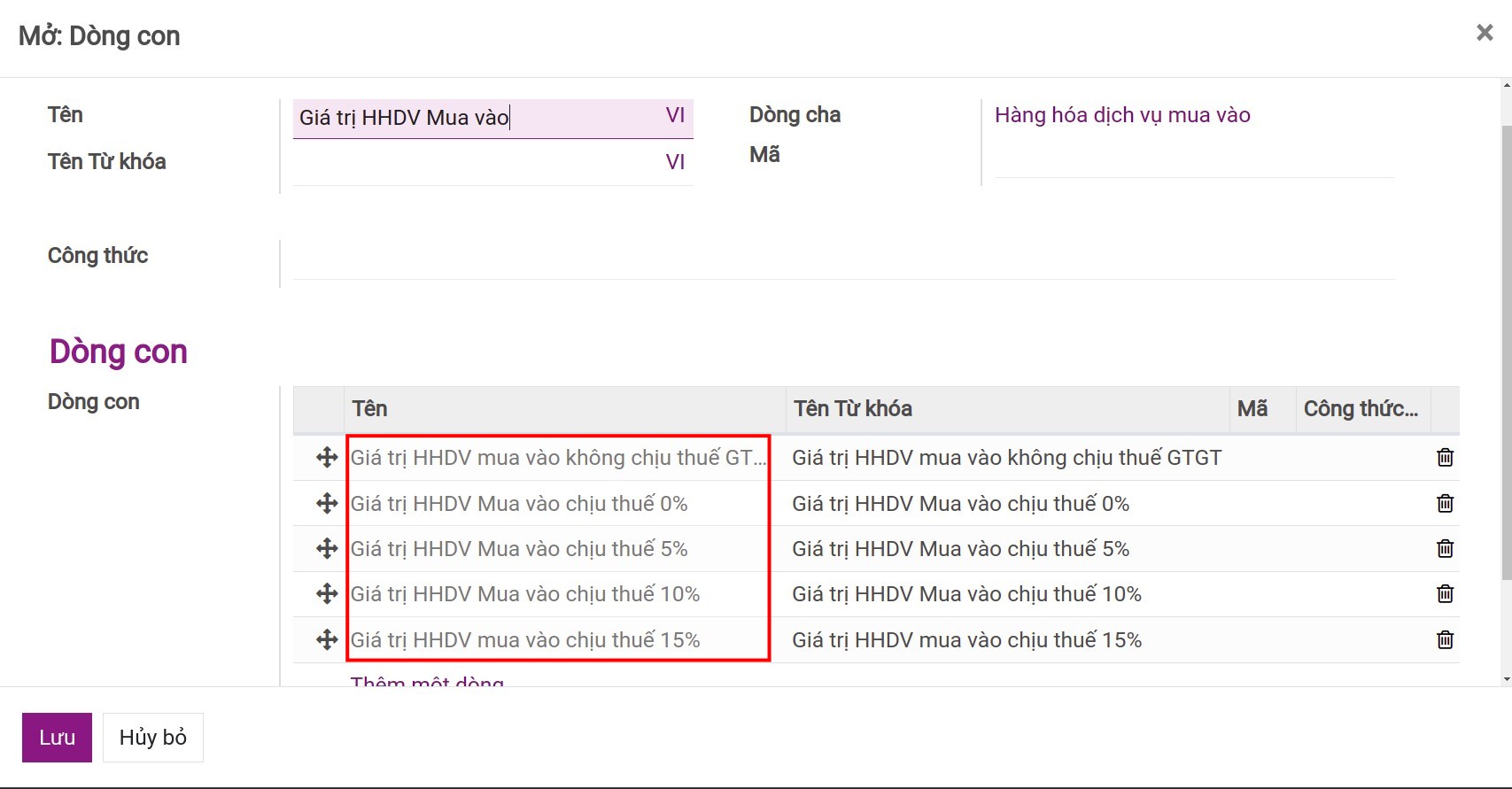Delete the 'chịu thuế 0%' row
Image resolution: width=1512 pixels, height=789 pixels.
[1445, 504]
